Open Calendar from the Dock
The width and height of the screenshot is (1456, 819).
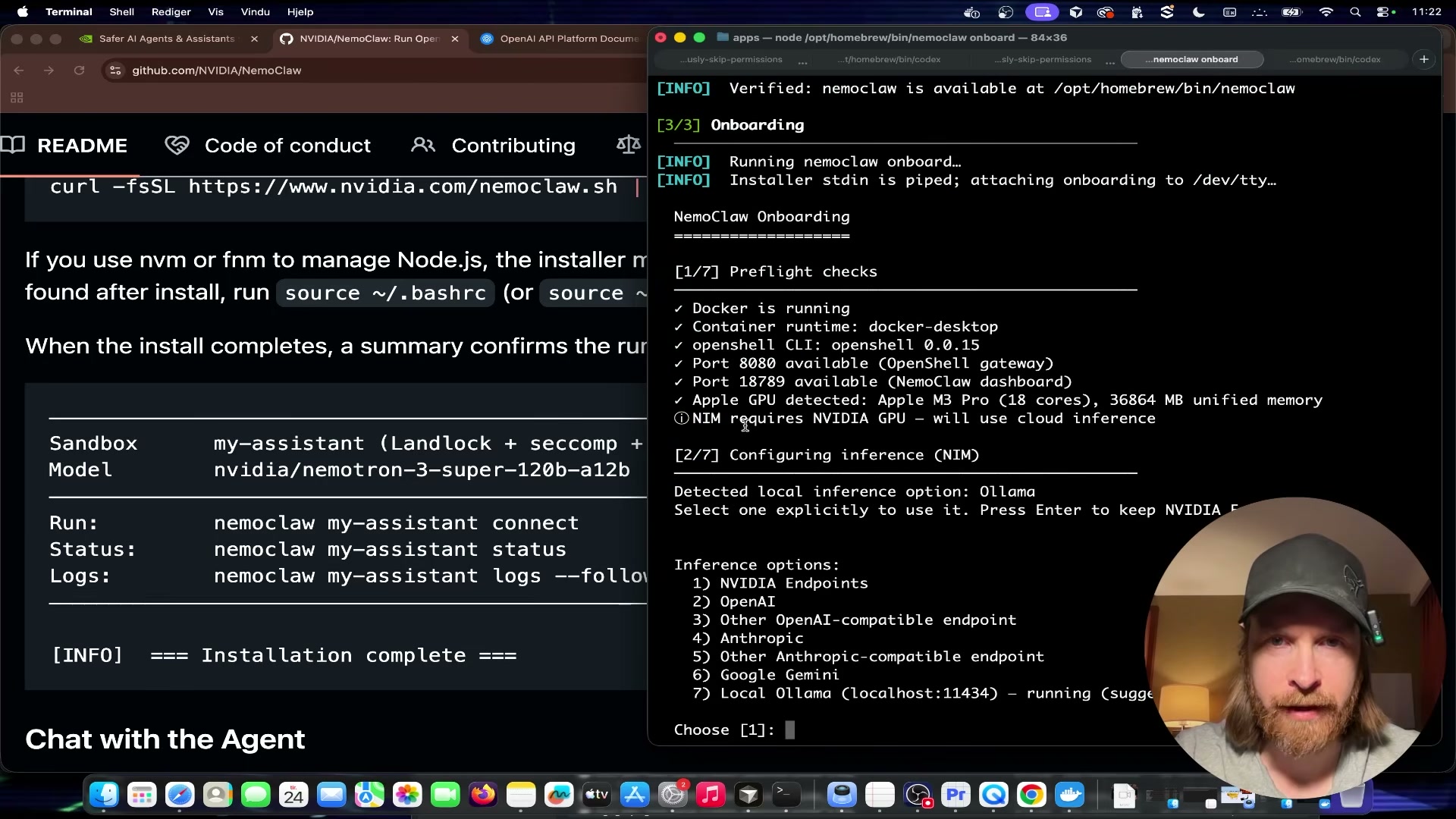tap(293, 795)
